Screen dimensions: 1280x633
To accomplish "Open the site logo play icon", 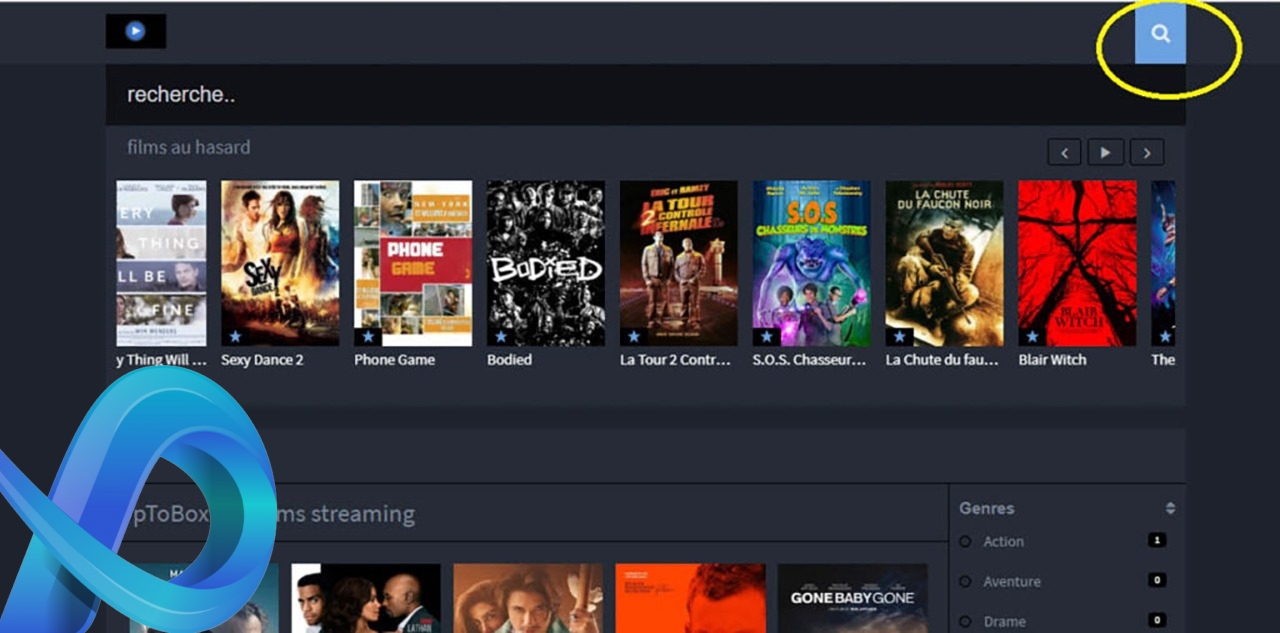I will click(136, 31).
